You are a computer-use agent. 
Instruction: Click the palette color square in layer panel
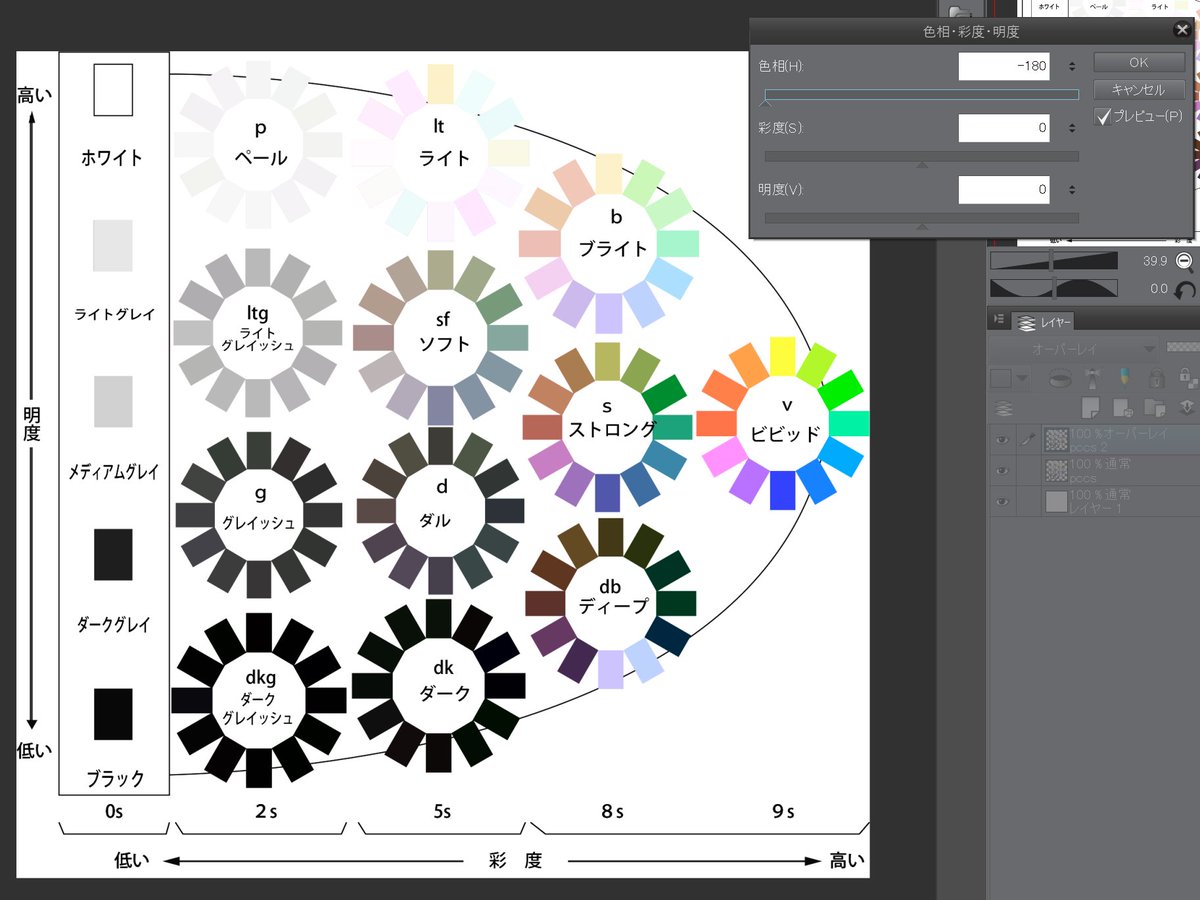tap(1000, 378)
